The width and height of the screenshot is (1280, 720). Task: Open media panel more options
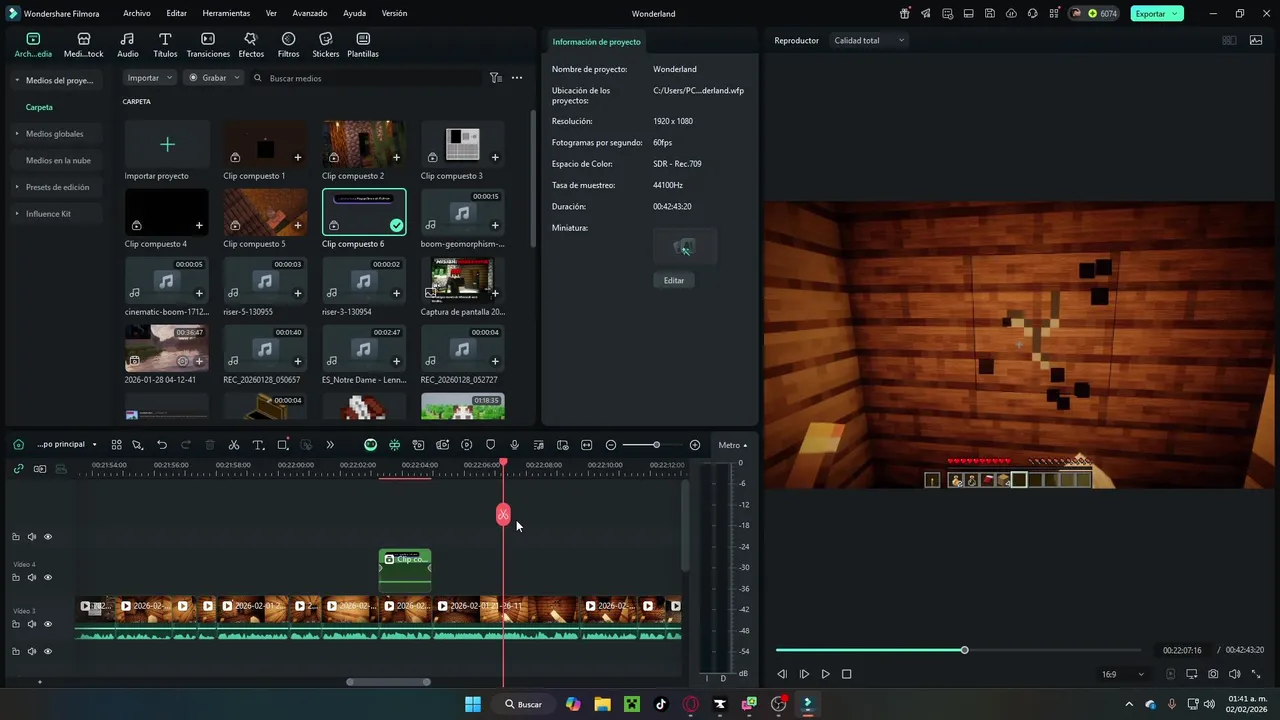click(517, 78)
